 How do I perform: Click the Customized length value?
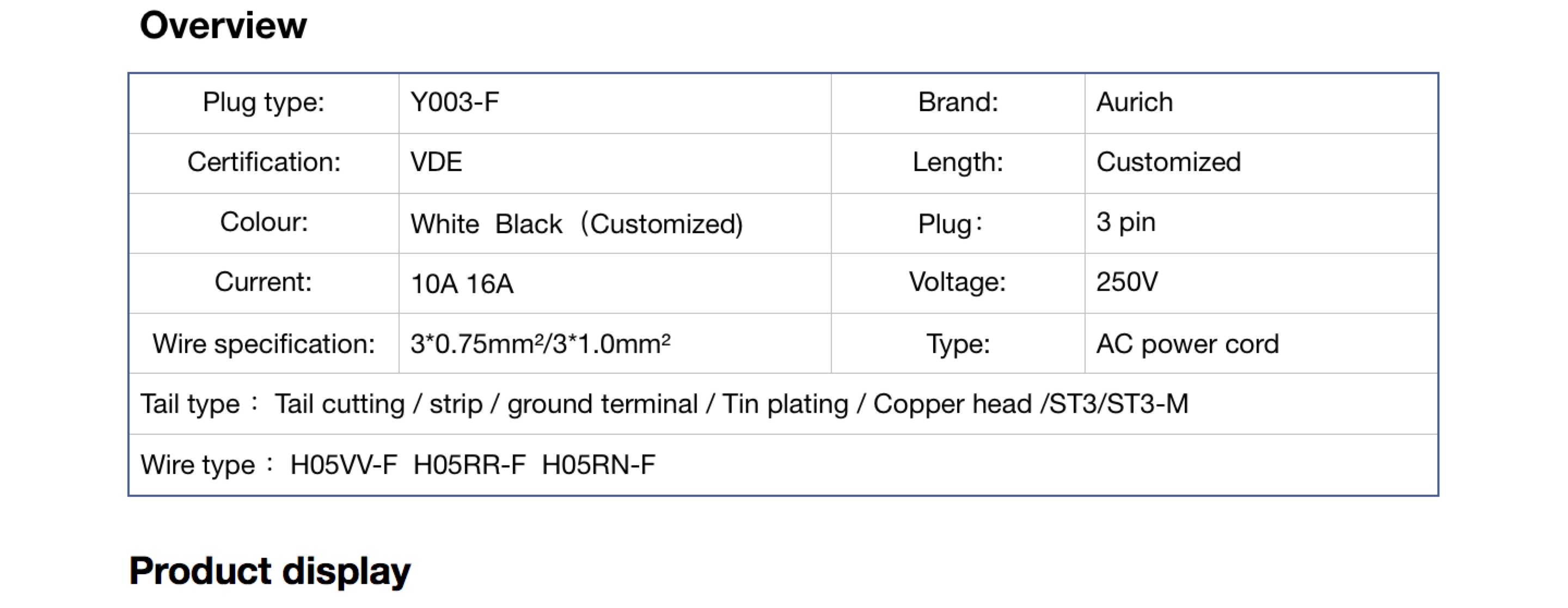(x=1168, y=162)
